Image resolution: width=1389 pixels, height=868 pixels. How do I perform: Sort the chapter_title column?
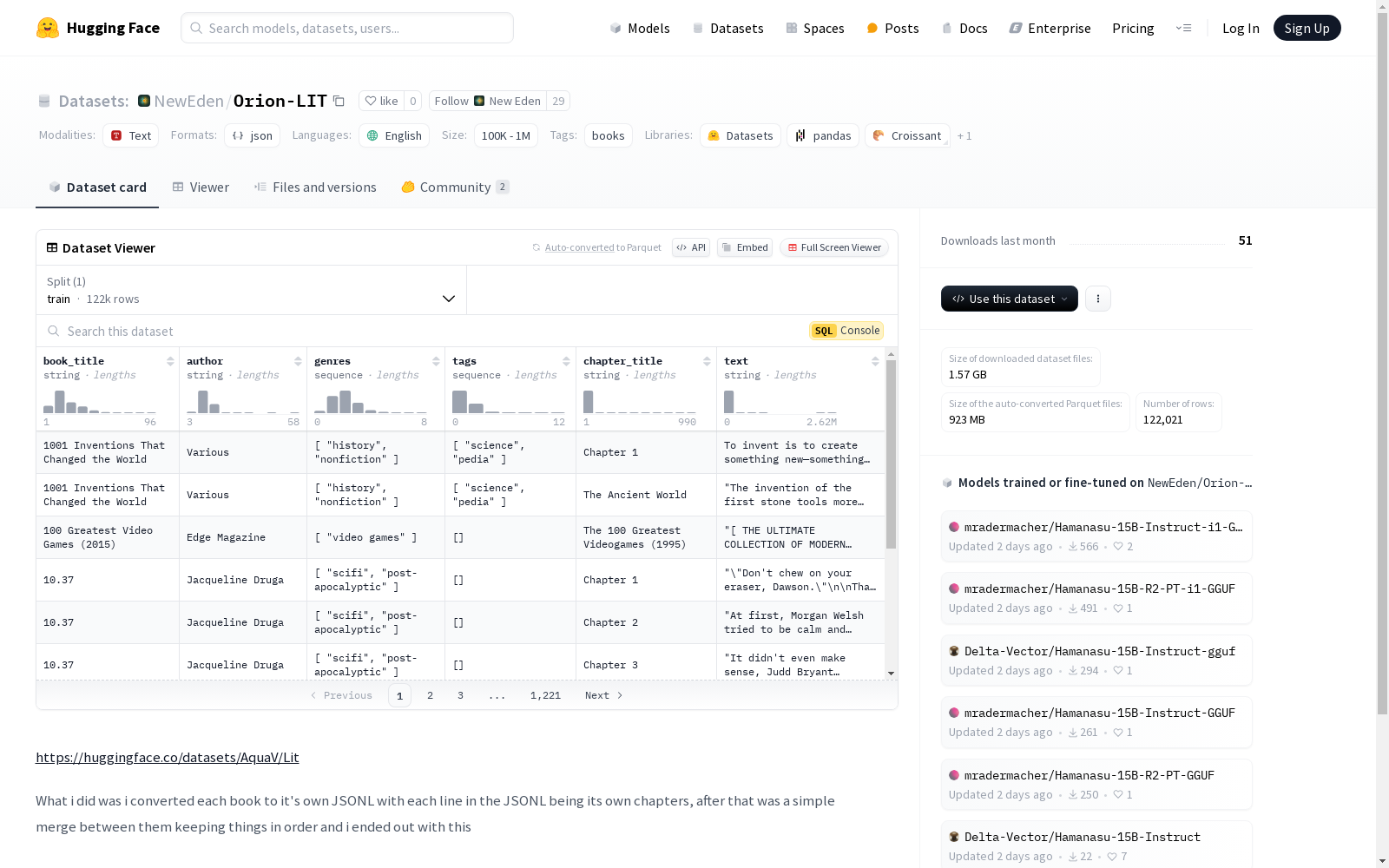(707, 361)
